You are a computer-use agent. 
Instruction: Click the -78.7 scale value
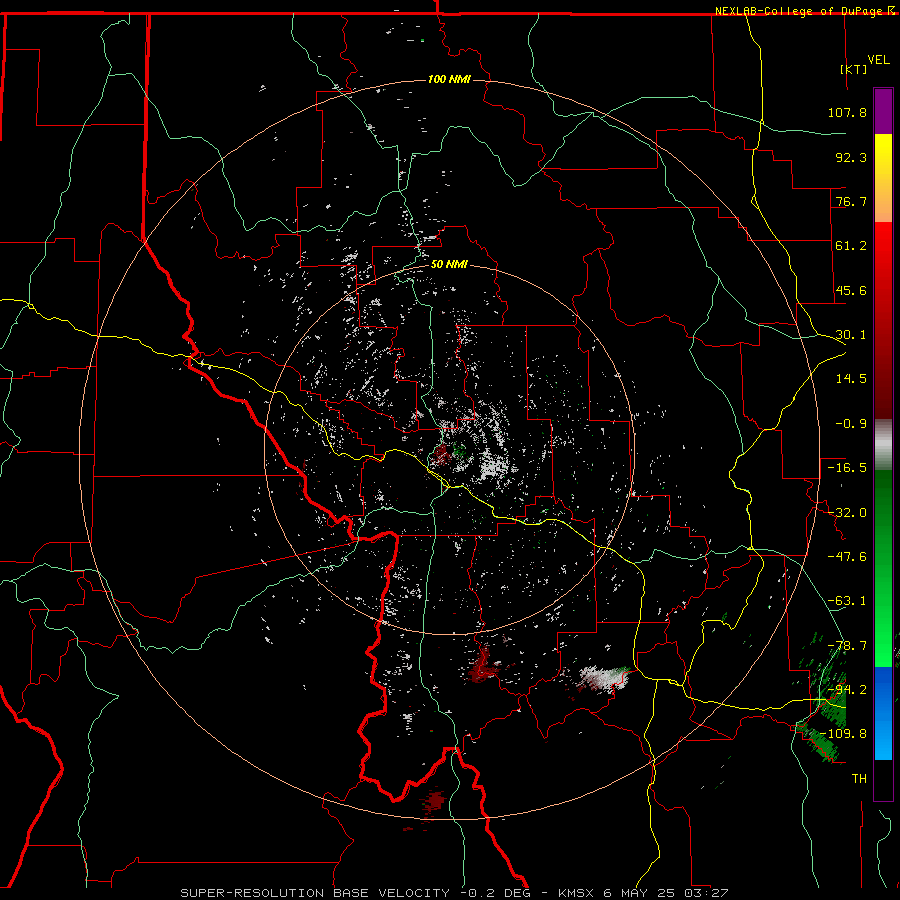click(x=847, y=646)
